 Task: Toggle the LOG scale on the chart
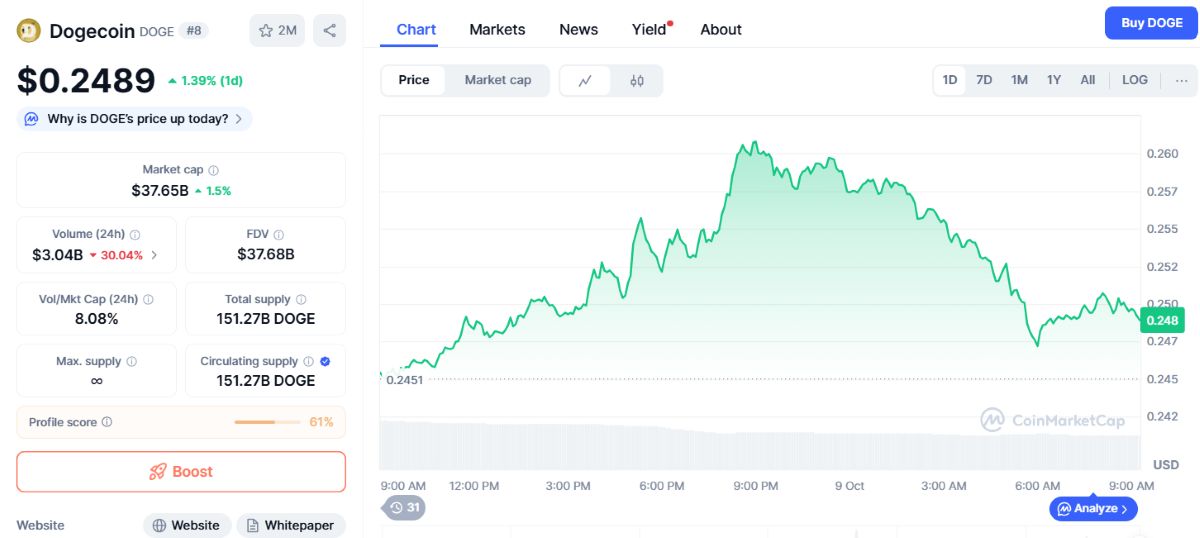[1135, 80]
